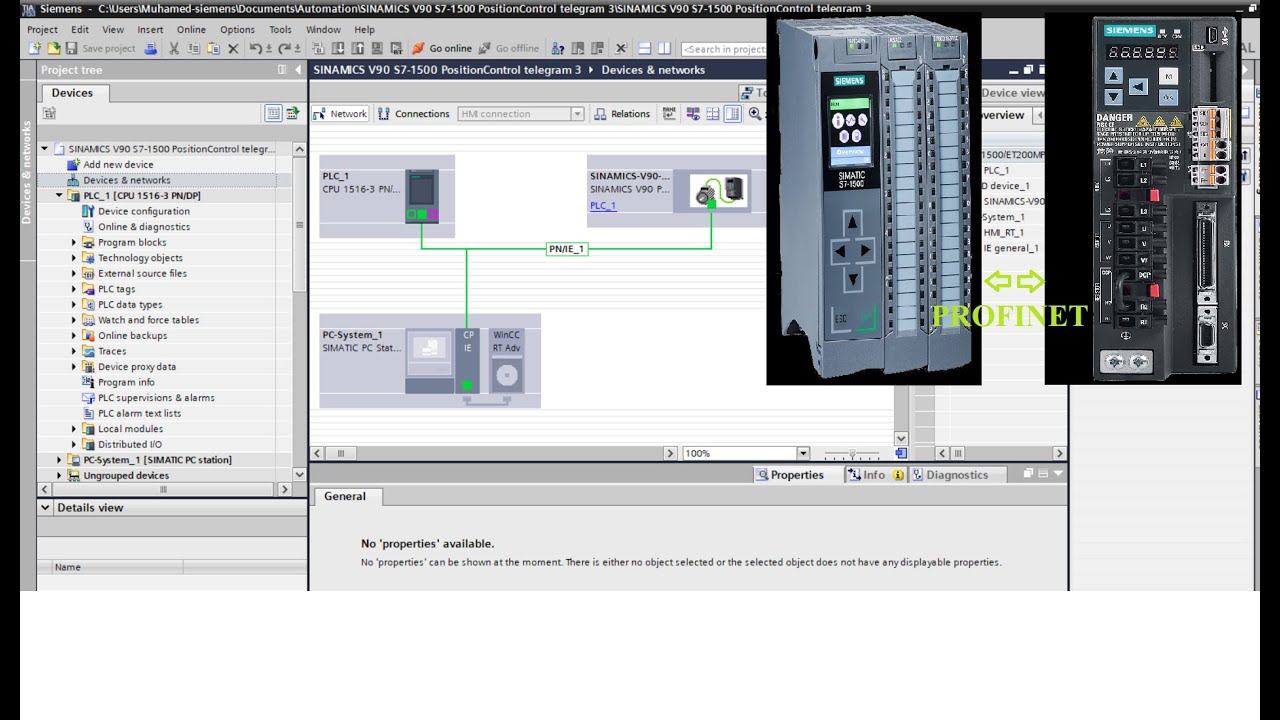1280x720 pixels.
Task: Open the HMI connection dropdown
Action: click(x=577, y=114)
